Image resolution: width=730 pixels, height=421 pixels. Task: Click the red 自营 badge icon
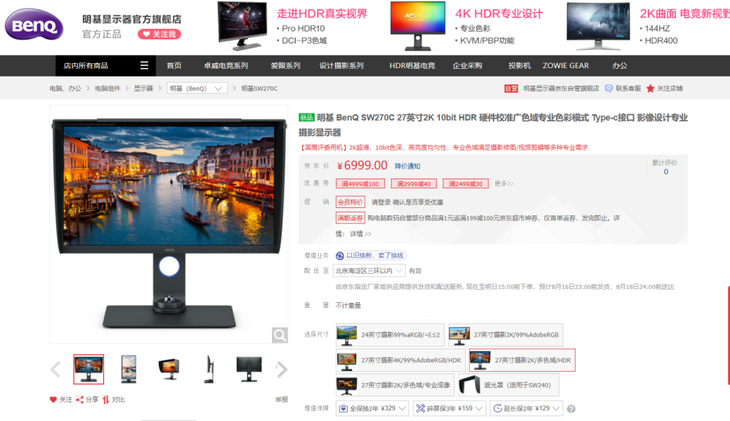(511, 88)
